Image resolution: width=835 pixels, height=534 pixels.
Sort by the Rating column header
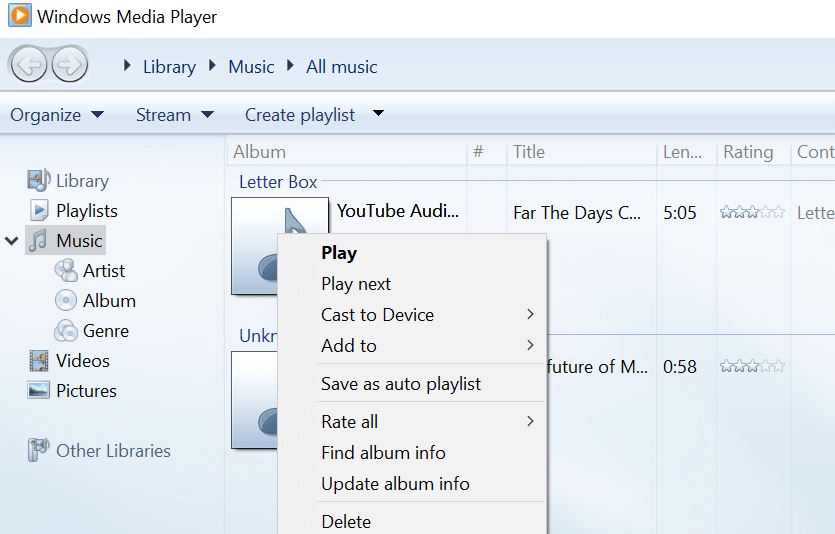(754, 152)
